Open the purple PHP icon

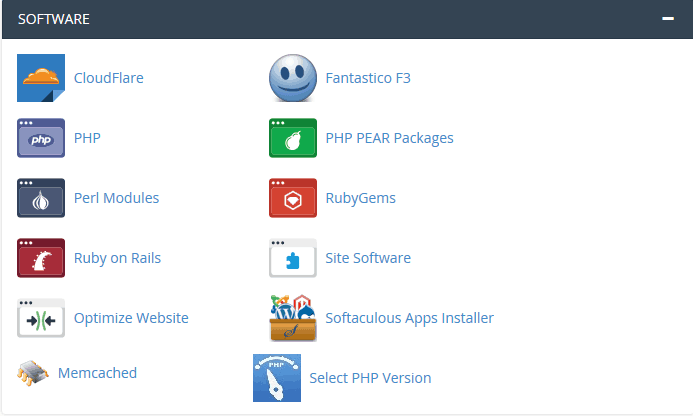[41, 138]
